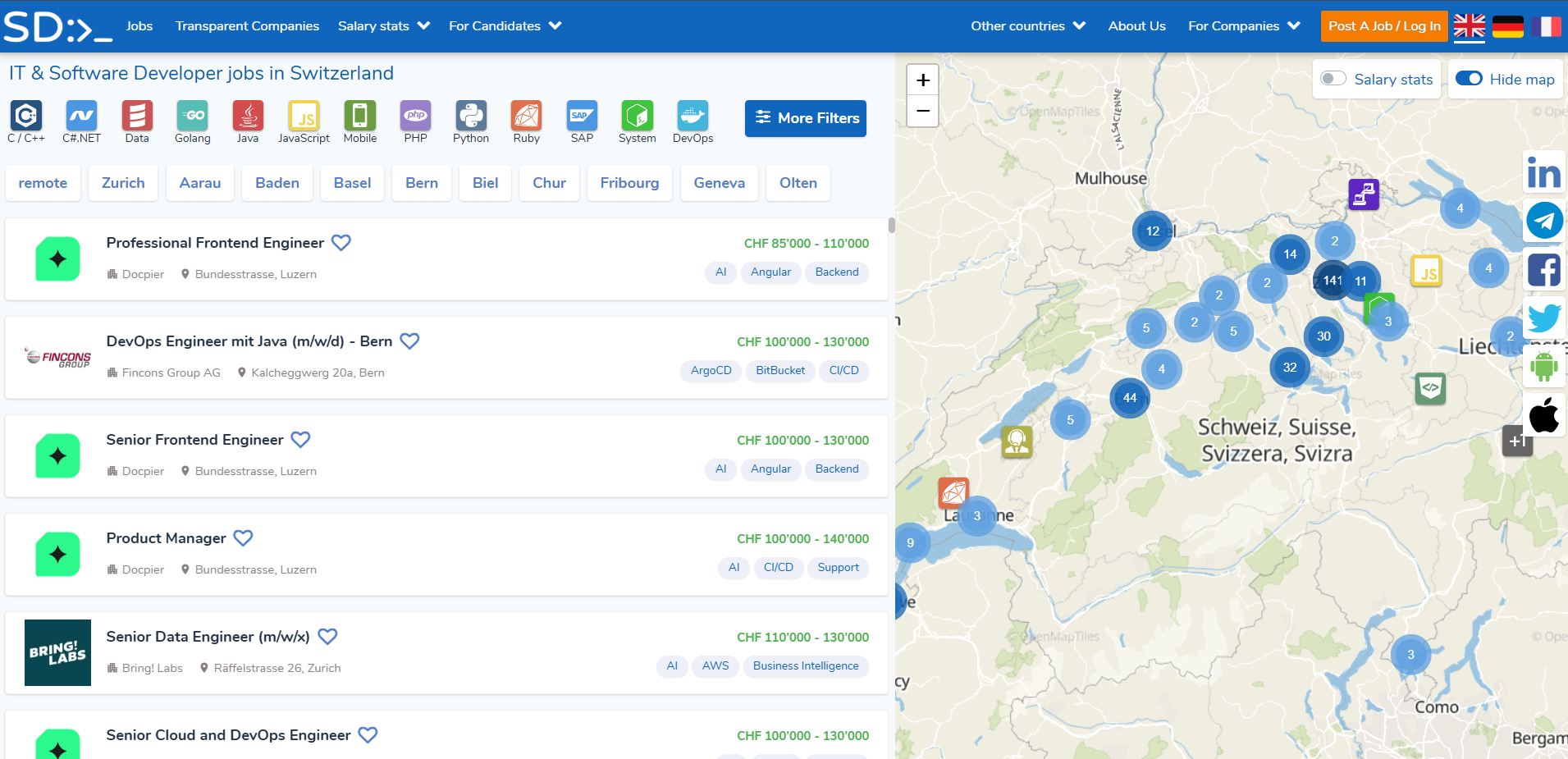1568x759 pixels.
Task: Open the Product Manager job listing
Action: [166, 538]
